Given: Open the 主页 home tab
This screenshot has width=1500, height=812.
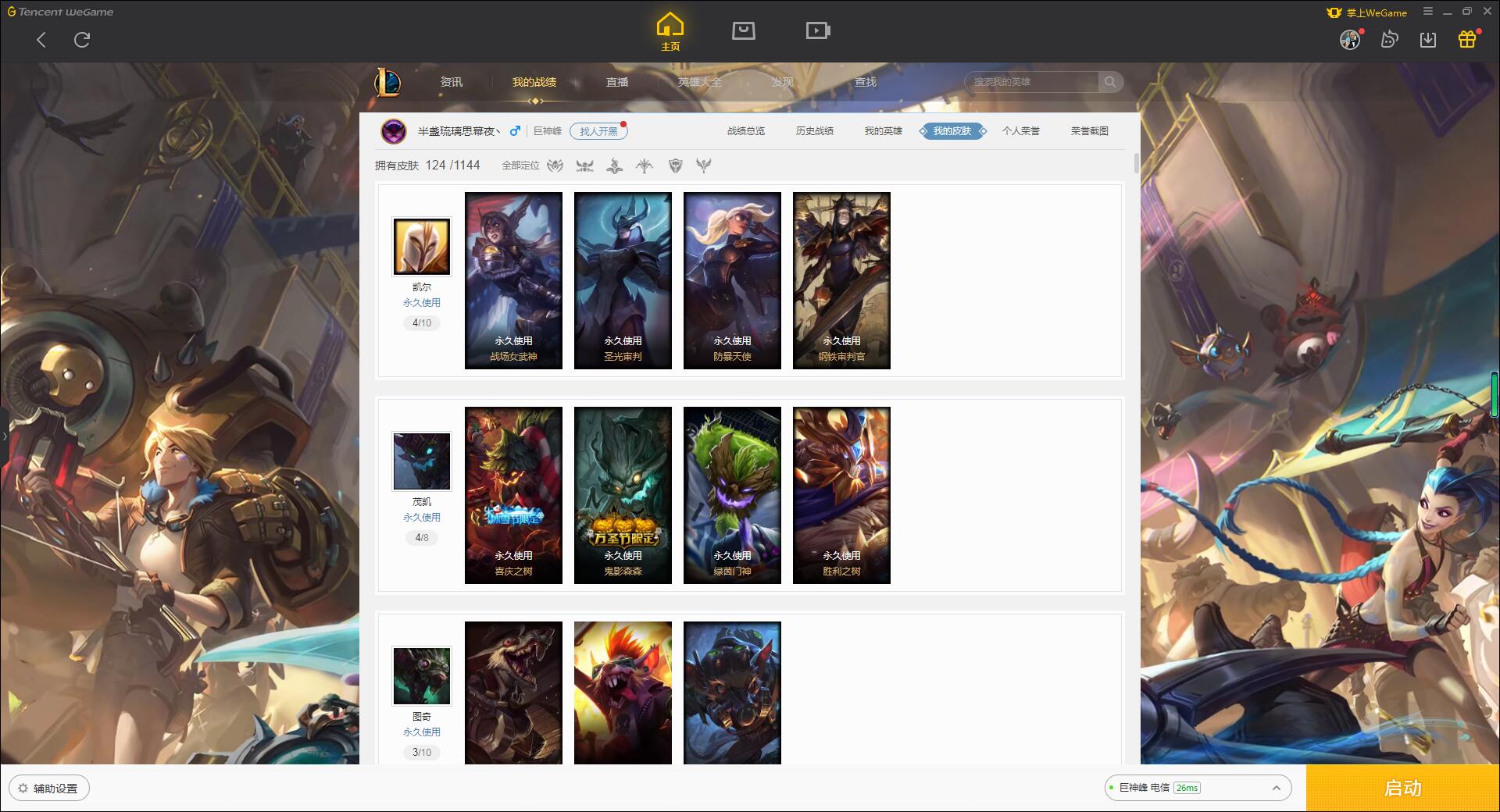Looking at the screenshot, I should coord(670,32).
